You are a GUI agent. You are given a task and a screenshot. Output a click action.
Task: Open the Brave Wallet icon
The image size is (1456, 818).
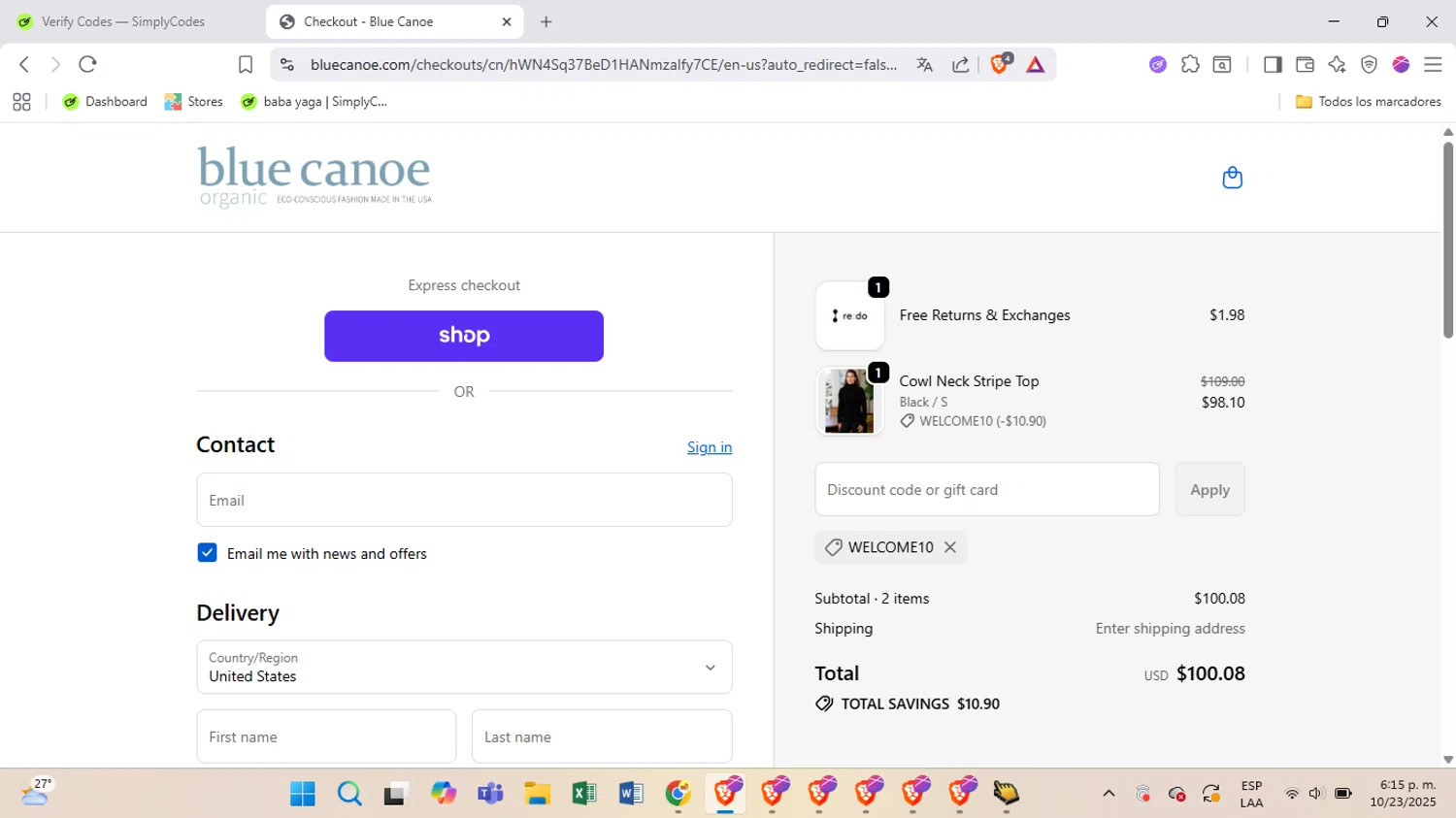pyautogui.click(x=1305, y=64)
